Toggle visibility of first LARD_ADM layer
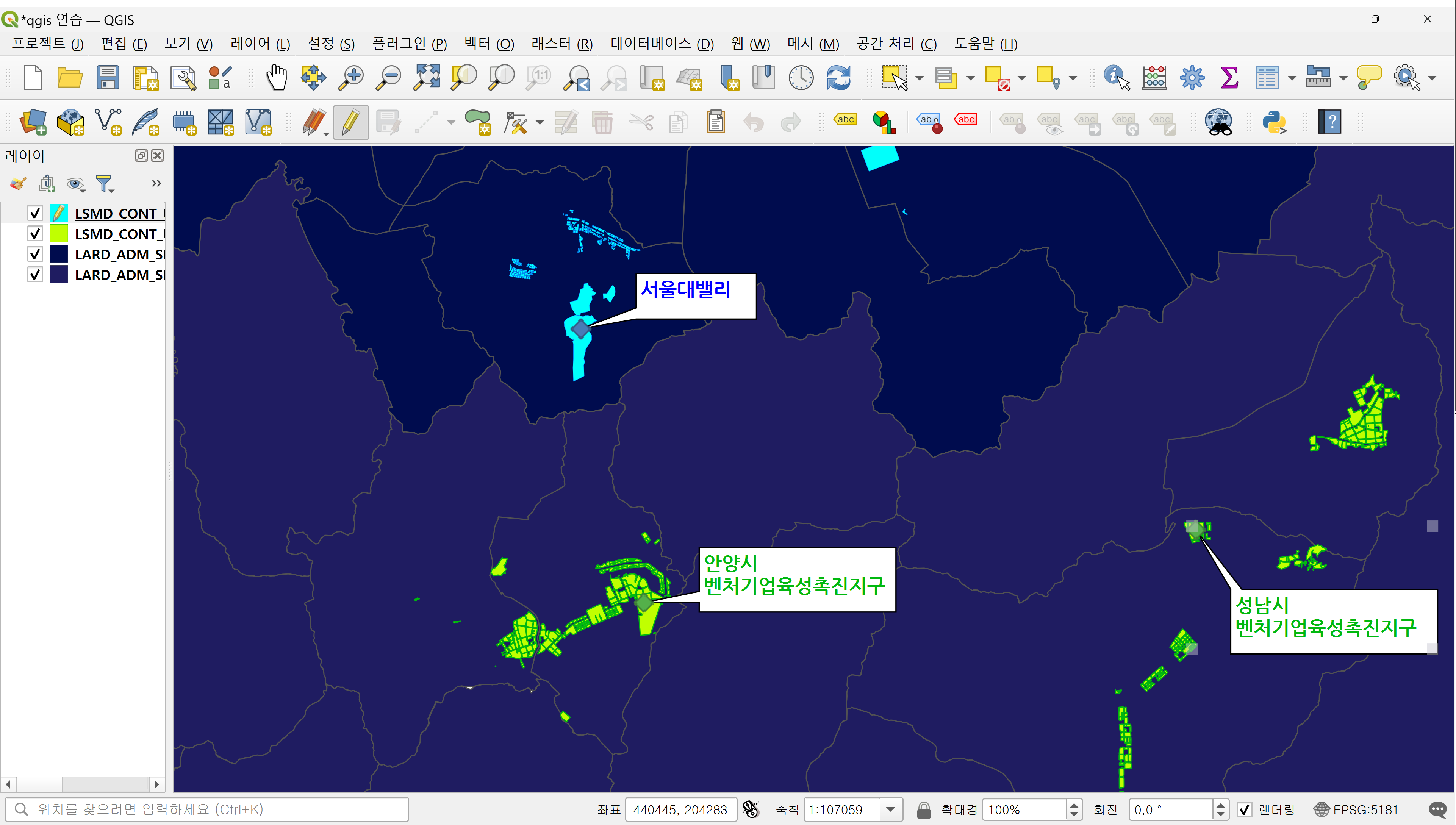Image resolution: width=1456 pixels, height=825 pixels. pyautogui.click(x=35, y=254)
